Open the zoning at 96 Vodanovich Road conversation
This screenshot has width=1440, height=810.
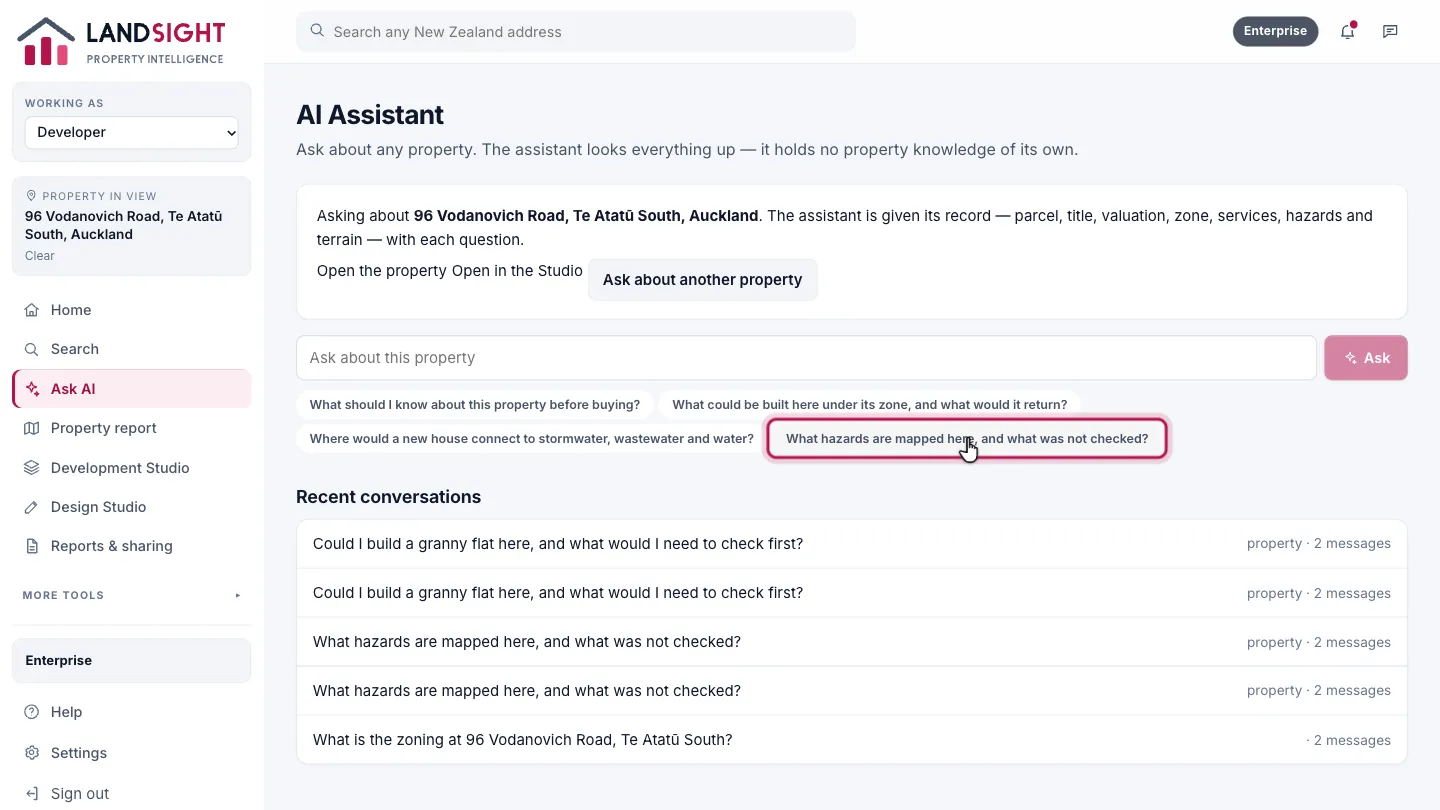(x=852, y=740)
